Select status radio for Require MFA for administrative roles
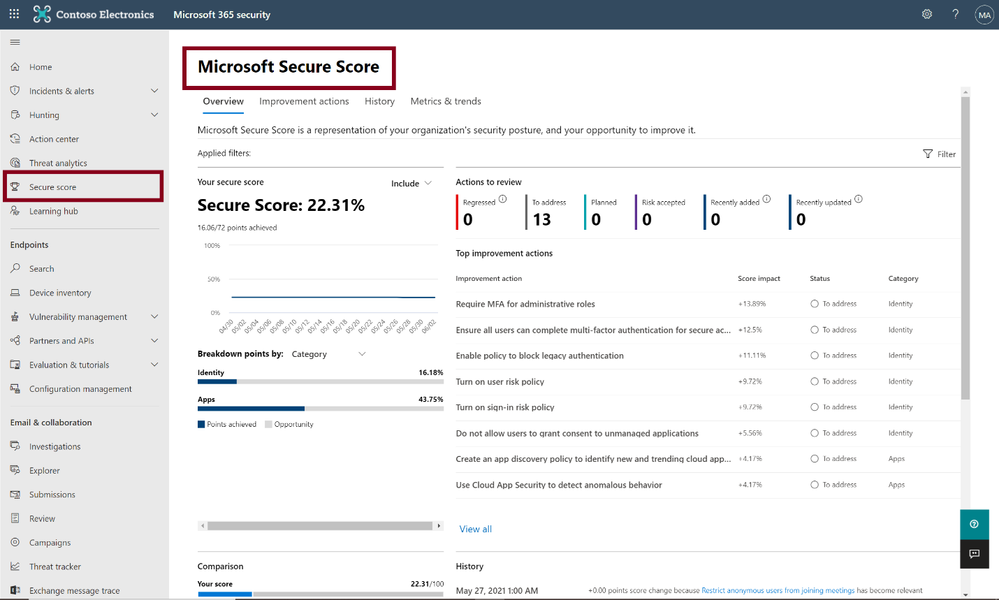This screenshot has width=999, height=600. [814, 304]
